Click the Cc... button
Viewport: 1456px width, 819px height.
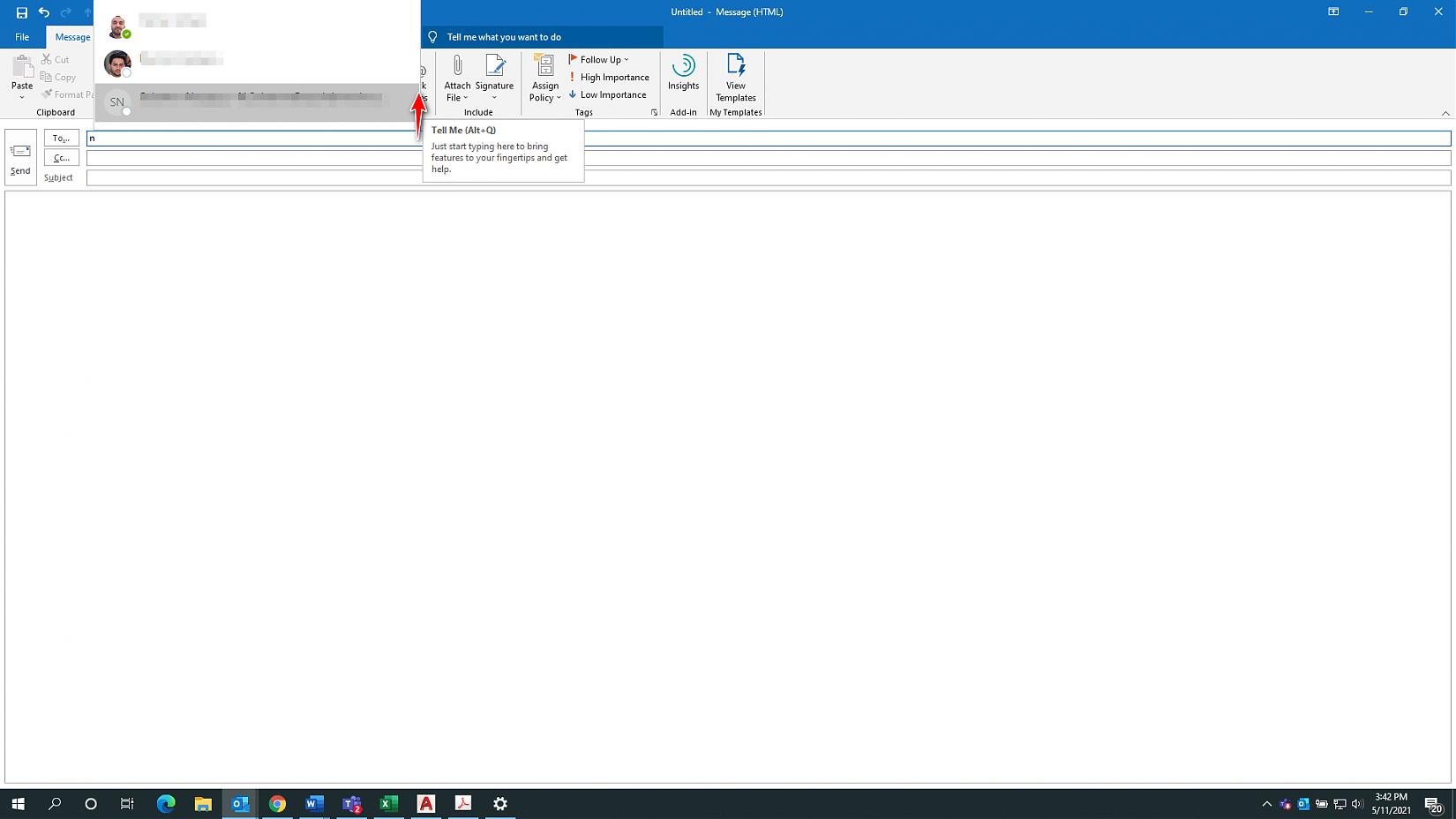(61, 158)
